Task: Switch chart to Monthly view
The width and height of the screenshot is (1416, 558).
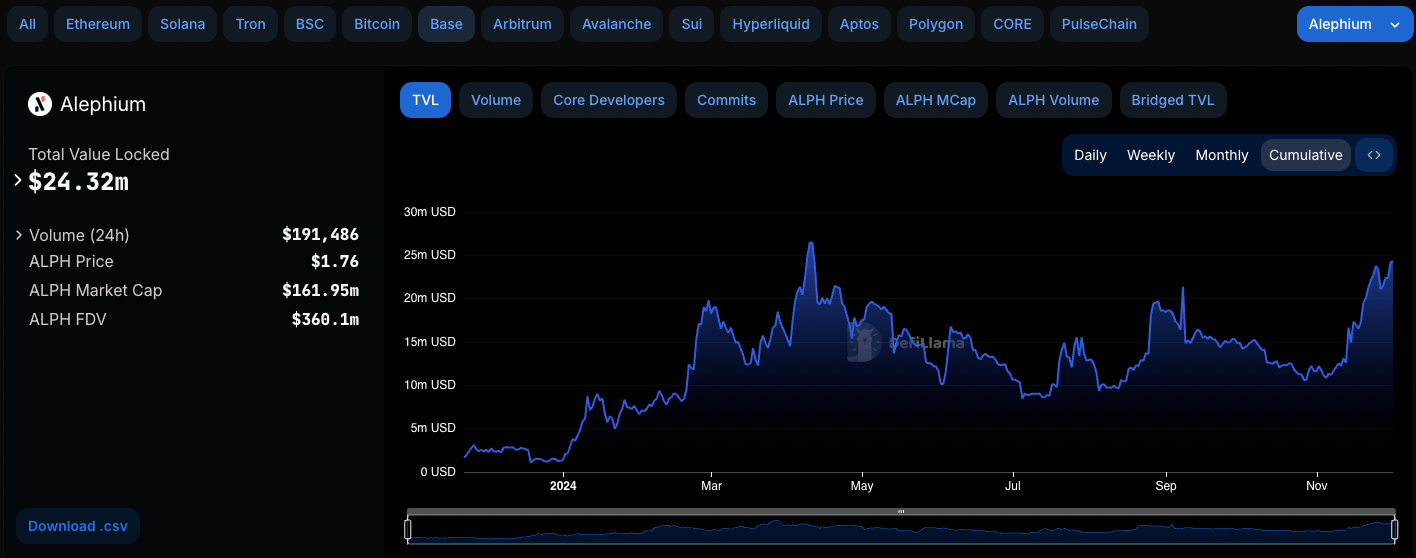Action: coord(1222,155)
